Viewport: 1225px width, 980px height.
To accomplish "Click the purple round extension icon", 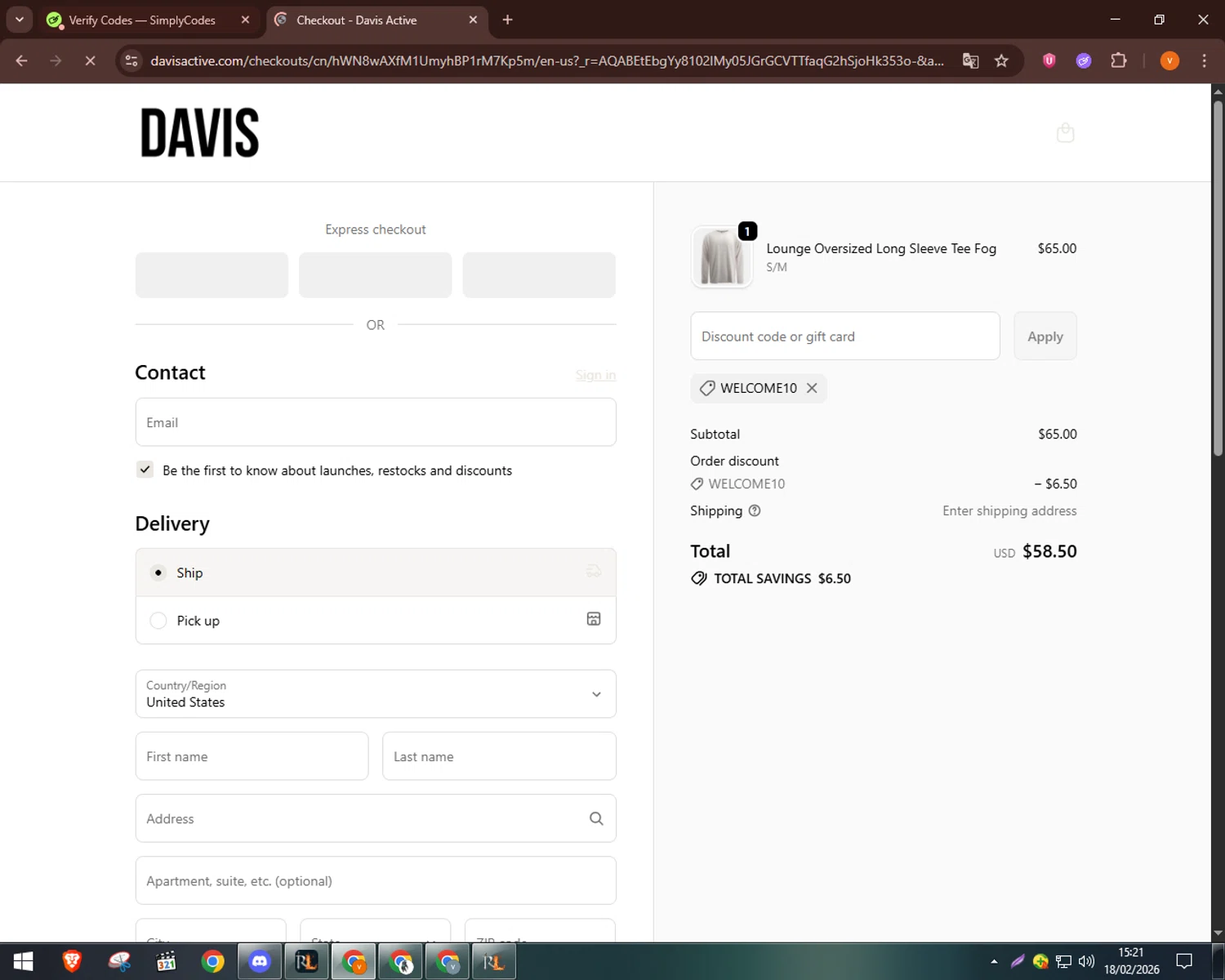I will click(1084, 60).
